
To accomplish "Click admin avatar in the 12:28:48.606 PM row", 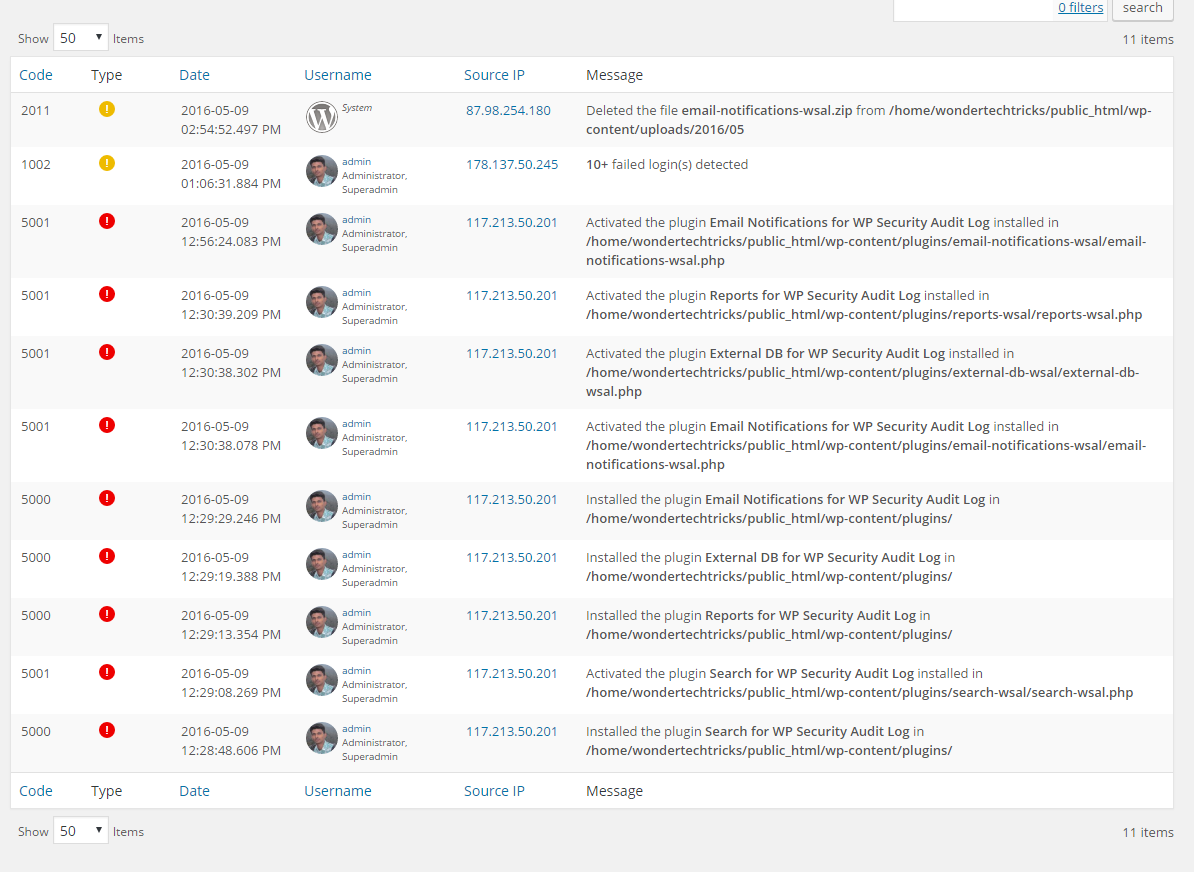I will (321, 738).
